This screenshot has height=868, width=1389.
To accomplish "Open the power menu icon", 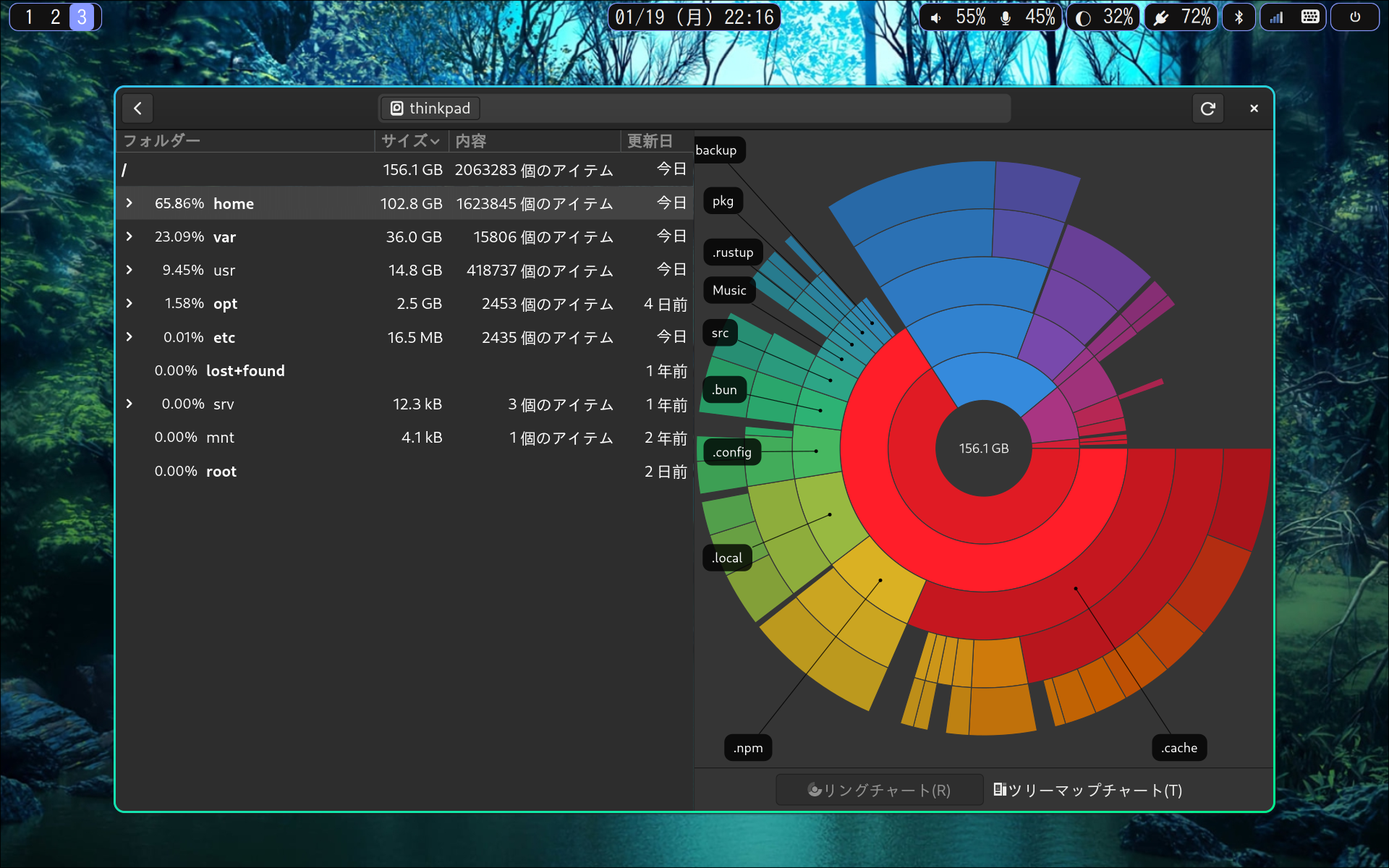I will [x=1355, y=17].
